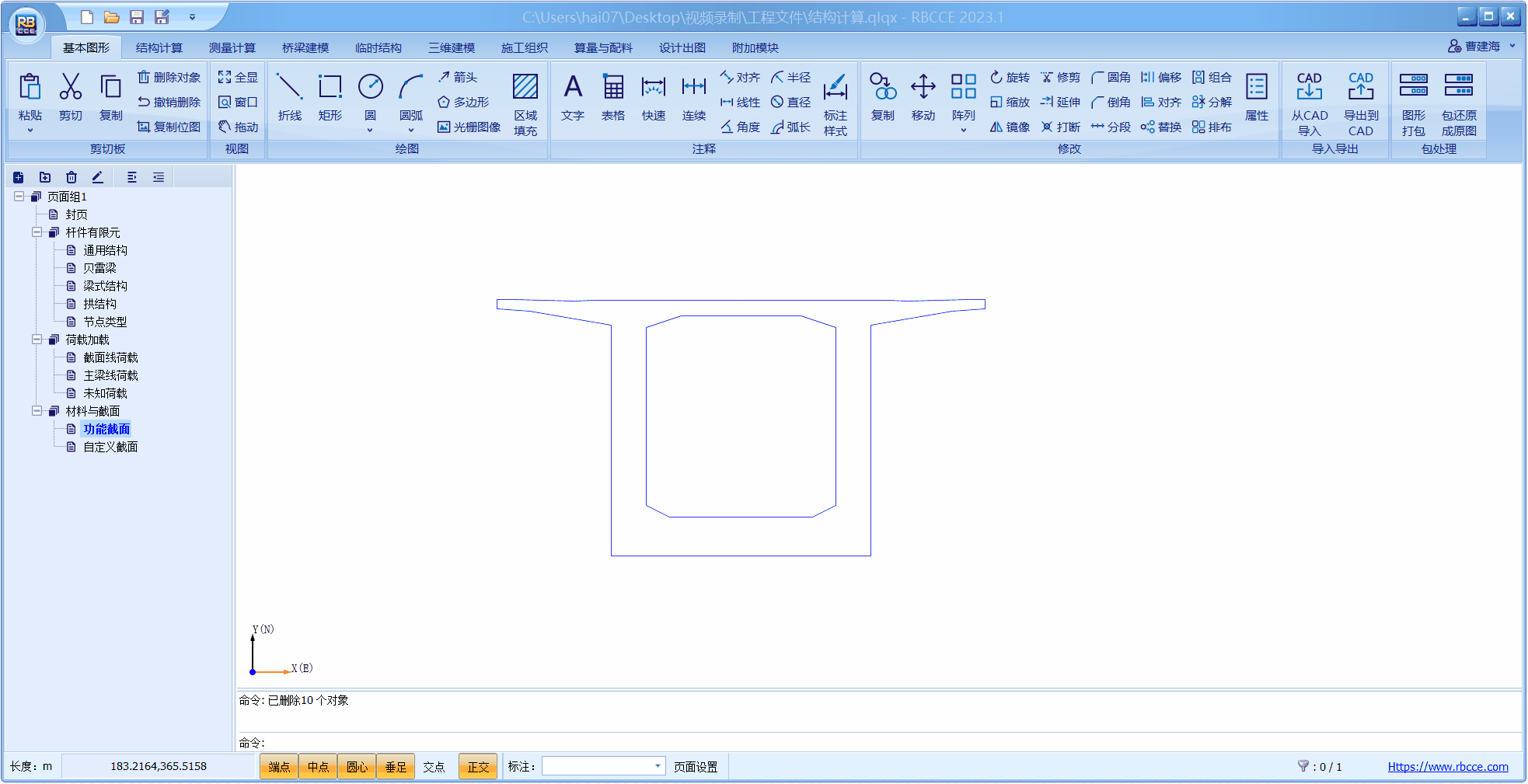The width and height of the screenshot is (1528, 784).
Task: Open the 桥梁建模 ribbon tab
Action: tap(305, 47)
